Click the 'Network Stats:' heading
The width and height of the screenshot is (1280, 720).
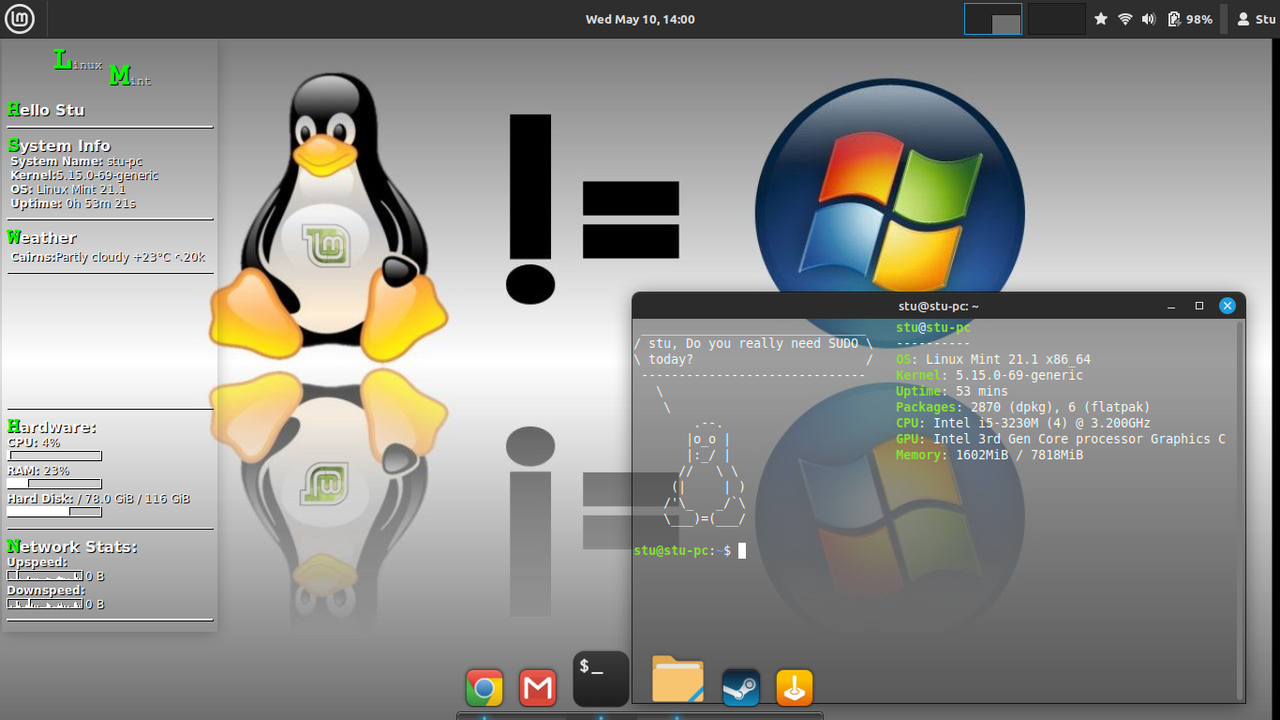tap(72, 546)
